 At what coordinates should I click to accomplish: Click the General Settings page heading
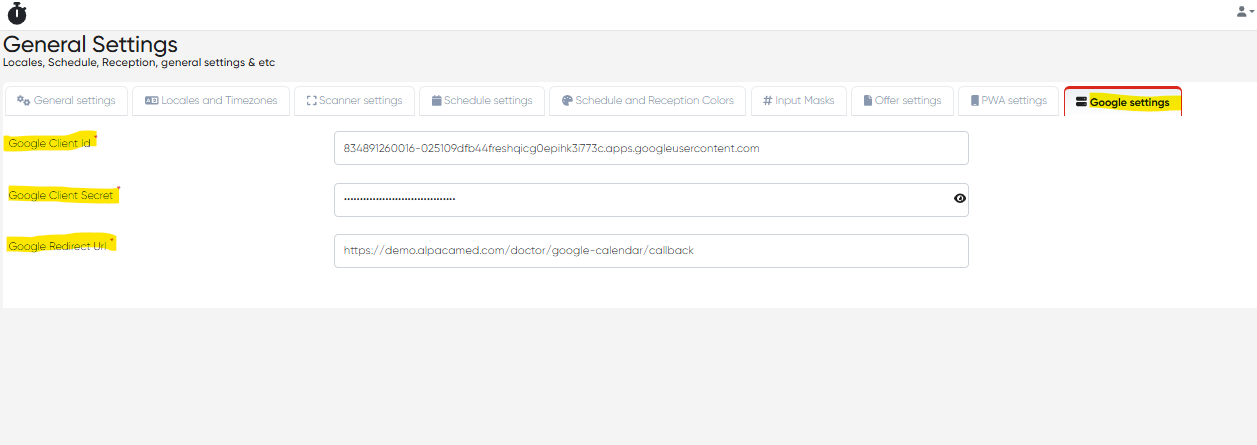click(x=91, y=45)
